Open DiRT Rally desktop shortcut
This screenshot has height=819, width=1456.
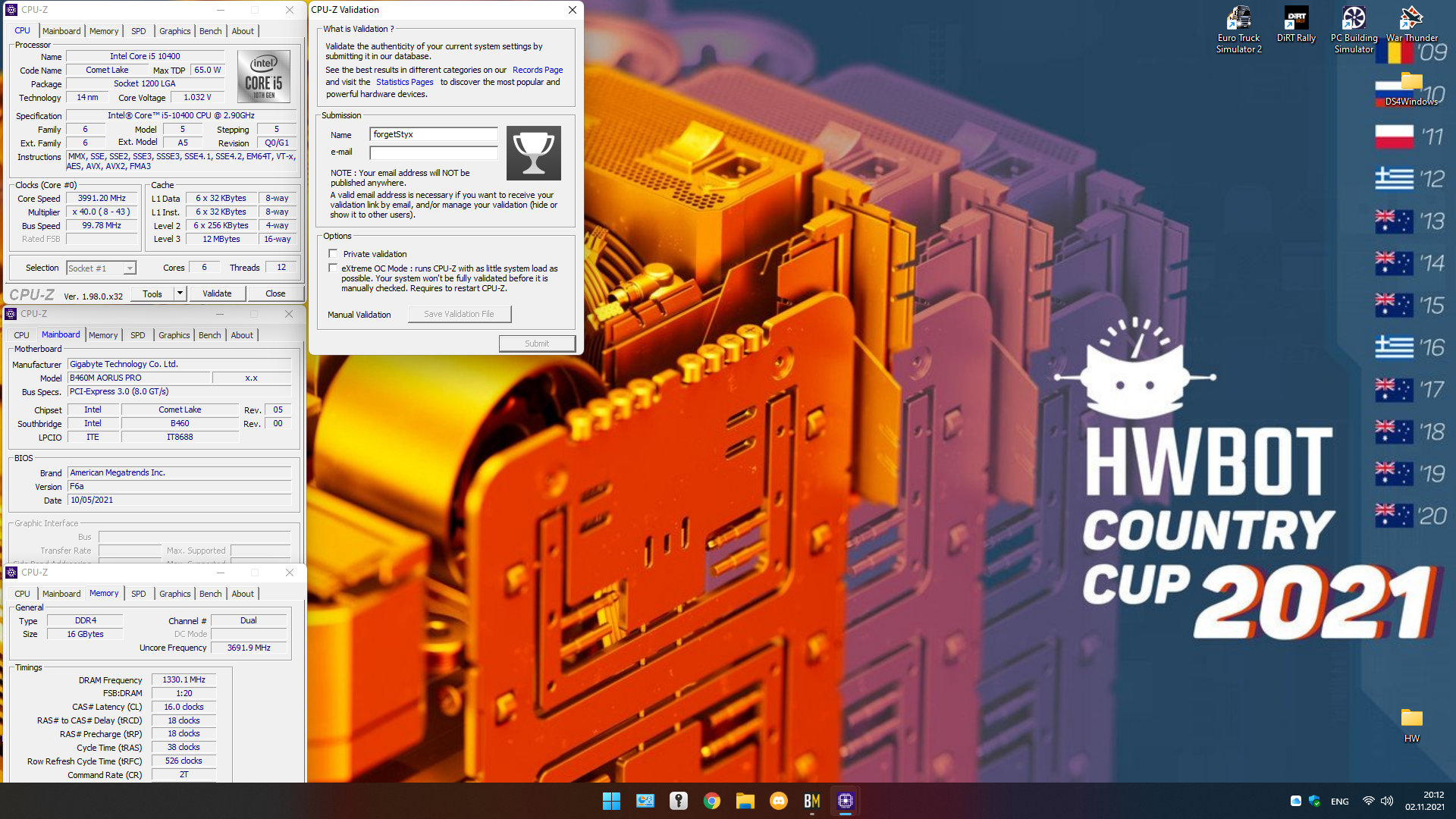point(1296,25)
